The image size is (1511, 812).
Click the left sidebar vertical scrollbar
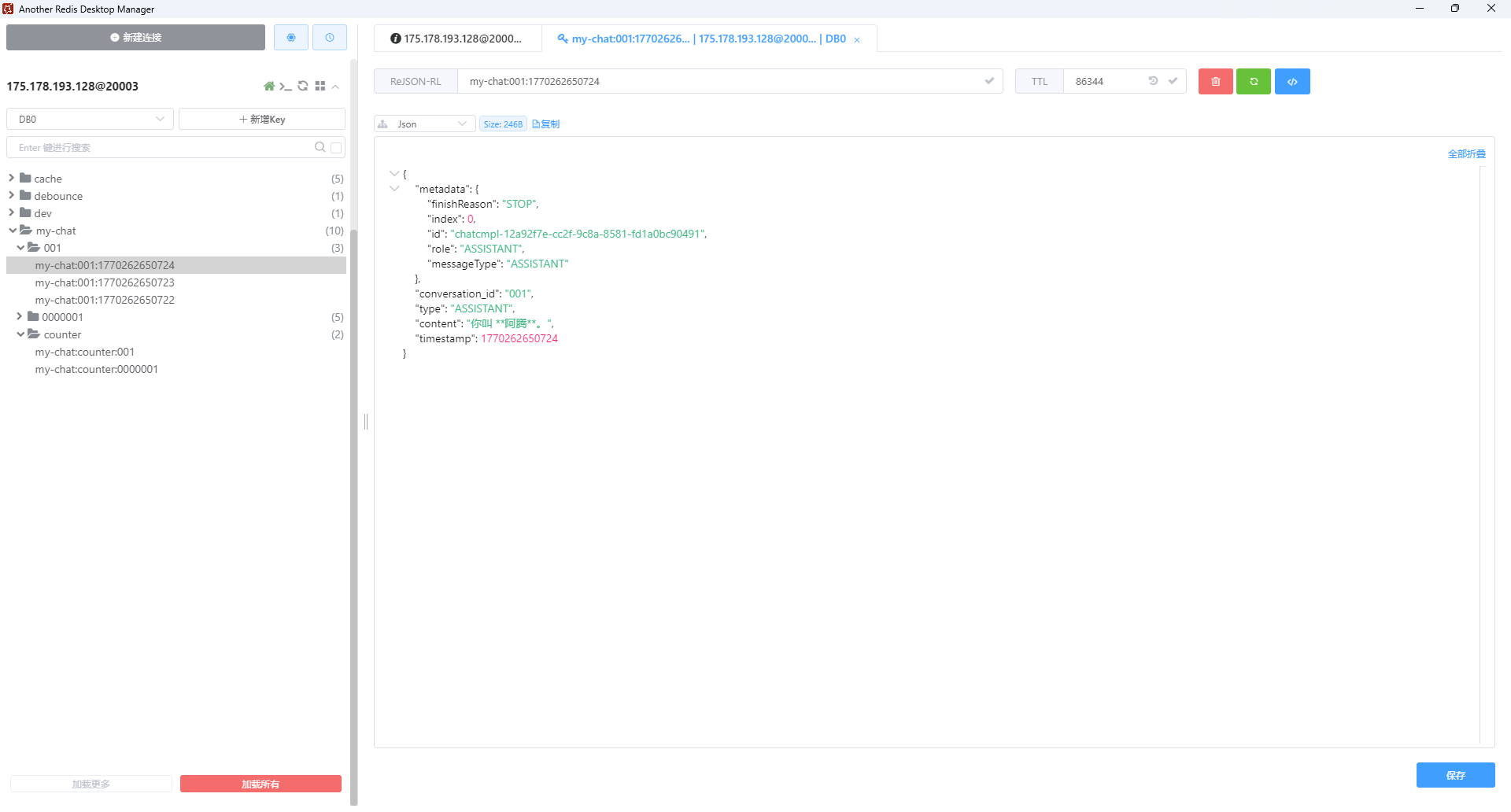(353, 472)
